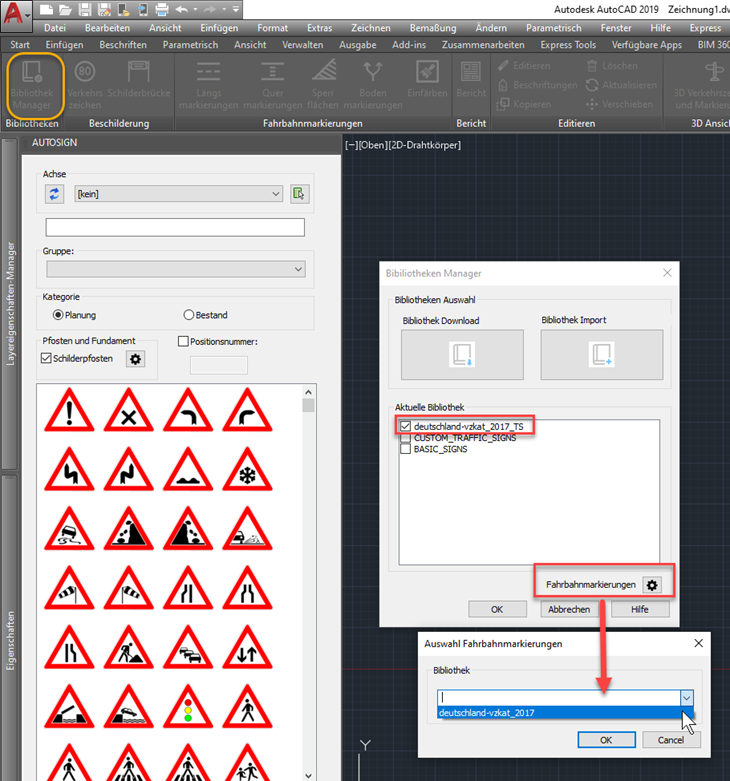
Task: Click the Bibliothek Import button icon
Action: 601,354
